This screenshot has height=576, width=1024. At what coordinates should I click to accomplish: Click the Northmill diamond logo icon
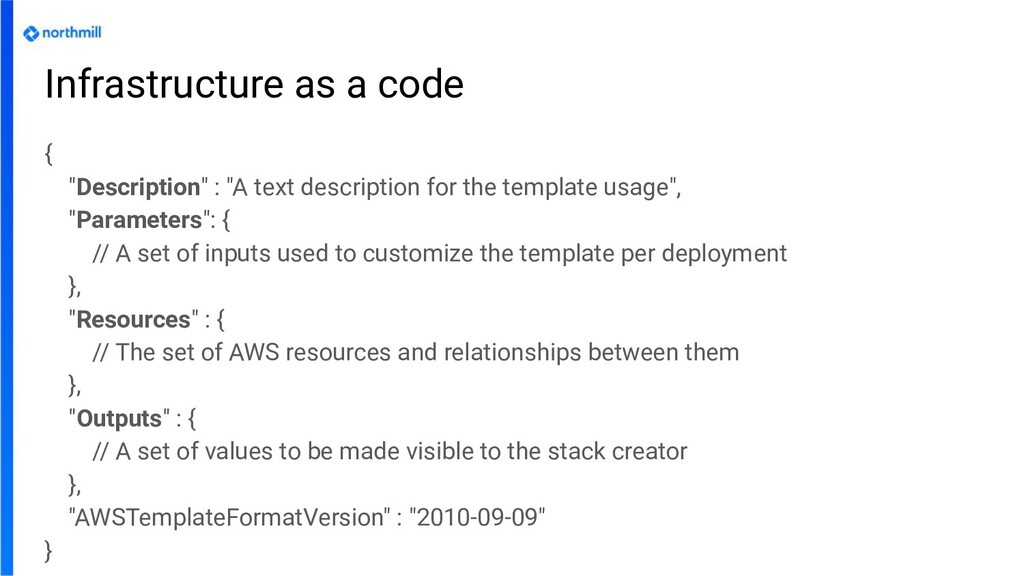pyautogui.click(x=31, y=33)
